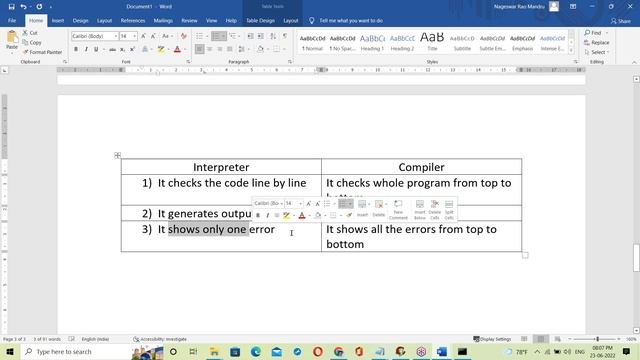Screen dimensions: 640x360
Task: Click Accessibility: Investigate in status bar
Action: point(160,339)
